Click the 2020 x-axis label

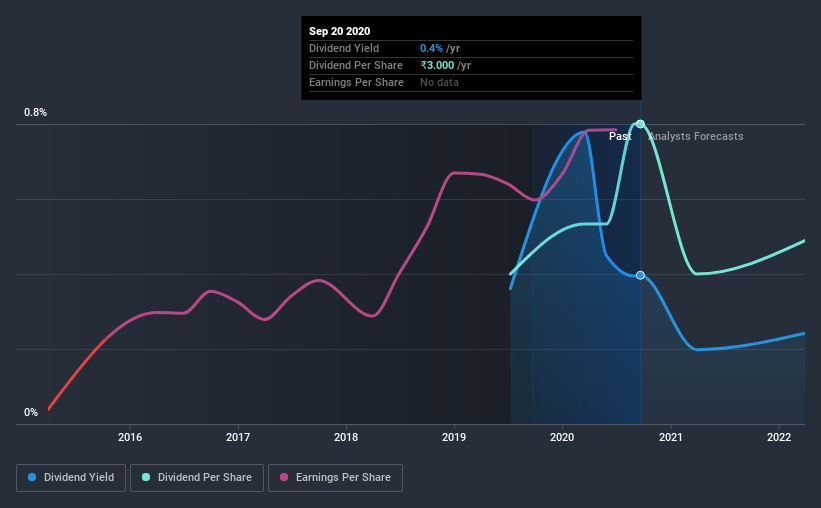pyautogui.click(x=562, y=437)
